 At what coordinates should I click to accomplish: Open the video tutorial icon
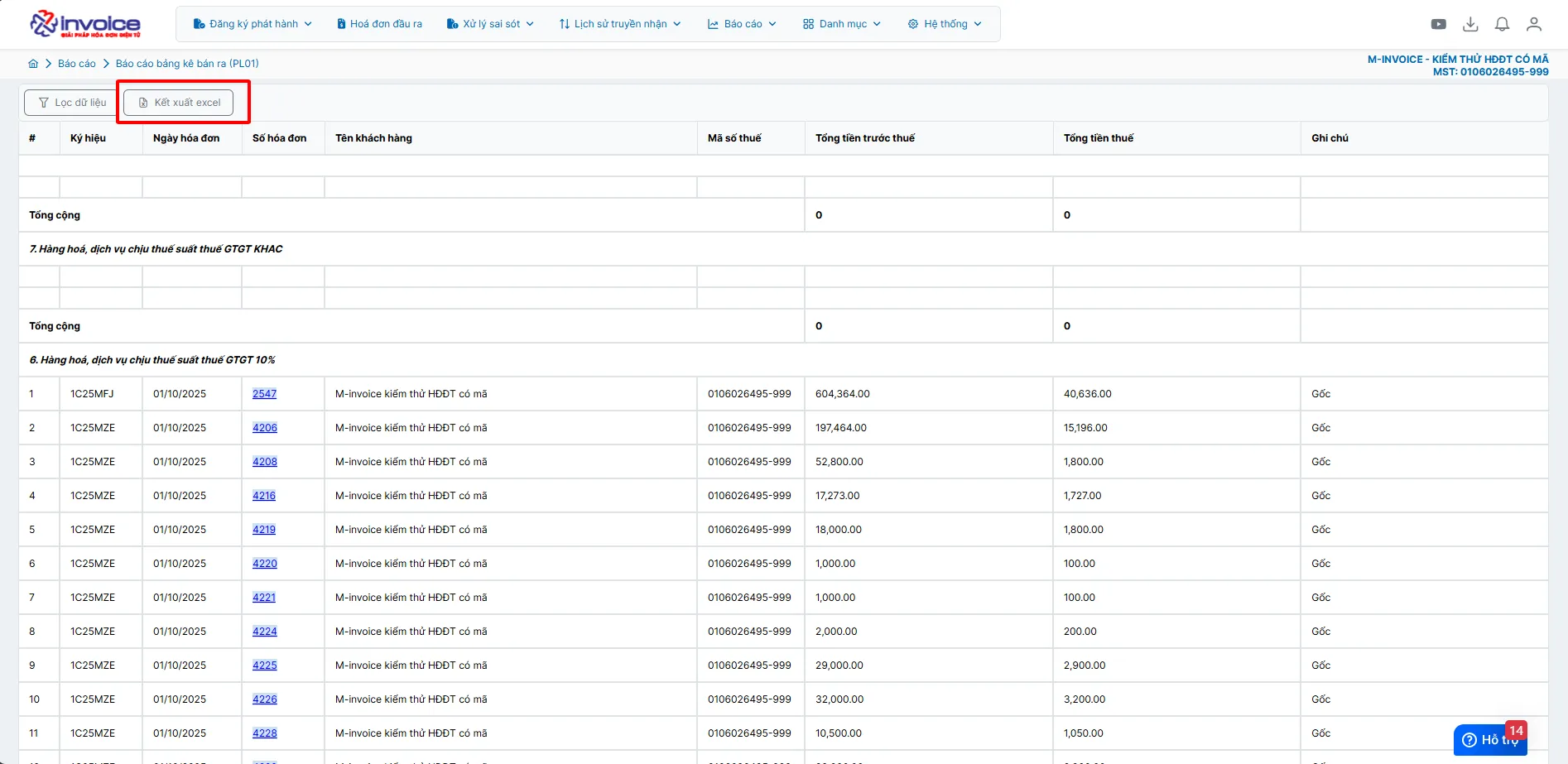tap(1439, 24)
